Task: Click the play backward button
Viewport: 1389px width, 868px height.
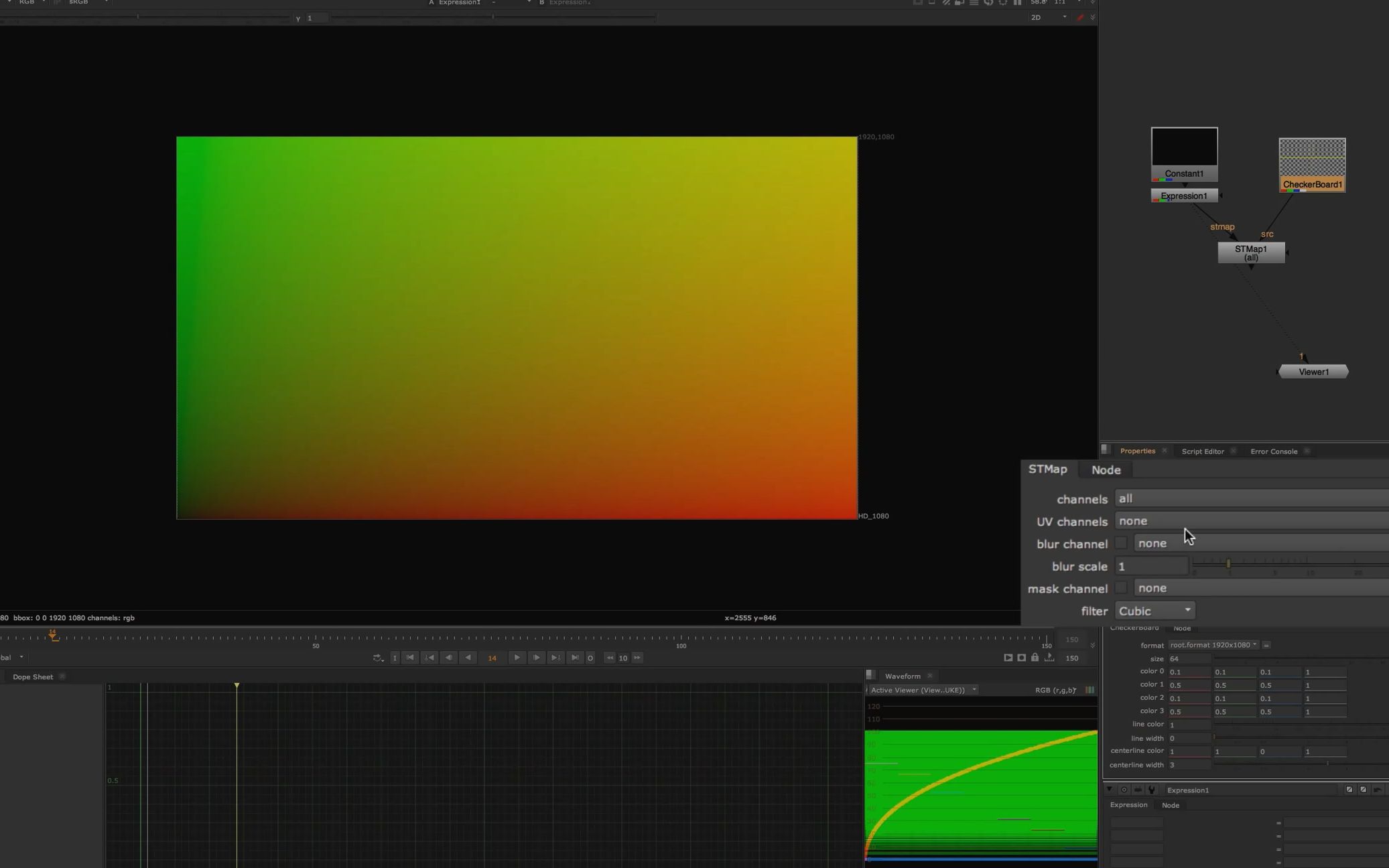Action: click(468, 658)
